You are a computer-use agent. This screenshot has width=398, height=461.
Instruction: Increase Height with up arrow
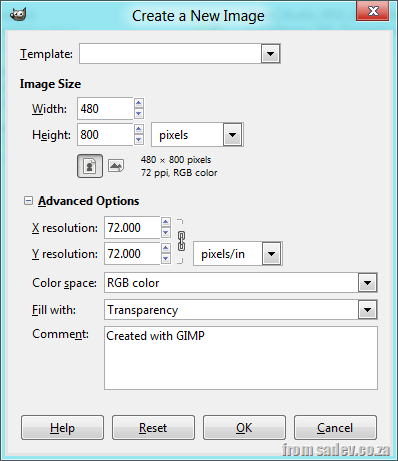(139, 129)
